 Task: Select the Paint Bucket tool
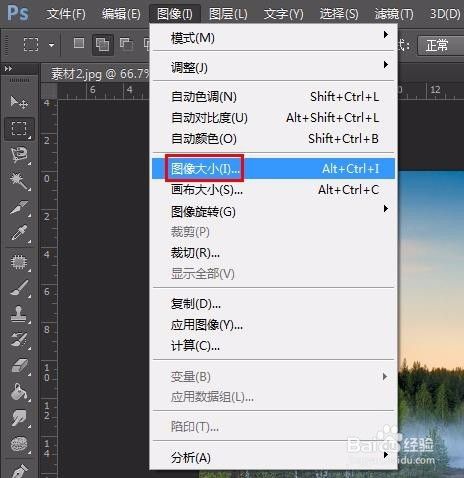click(x=19, y=392)
